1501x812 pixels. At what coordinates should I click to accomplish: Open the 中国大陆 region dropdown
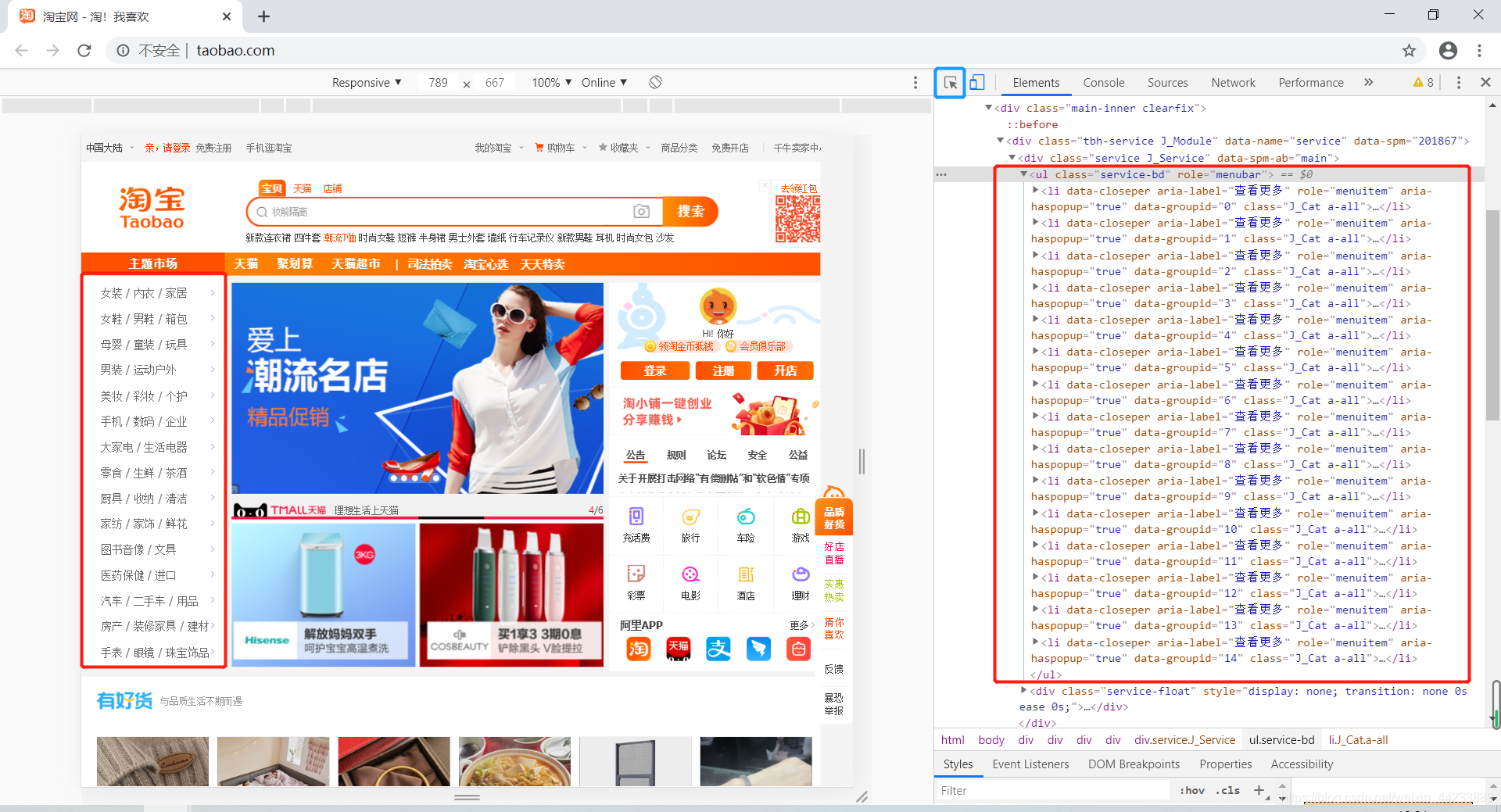coord(109,148)
